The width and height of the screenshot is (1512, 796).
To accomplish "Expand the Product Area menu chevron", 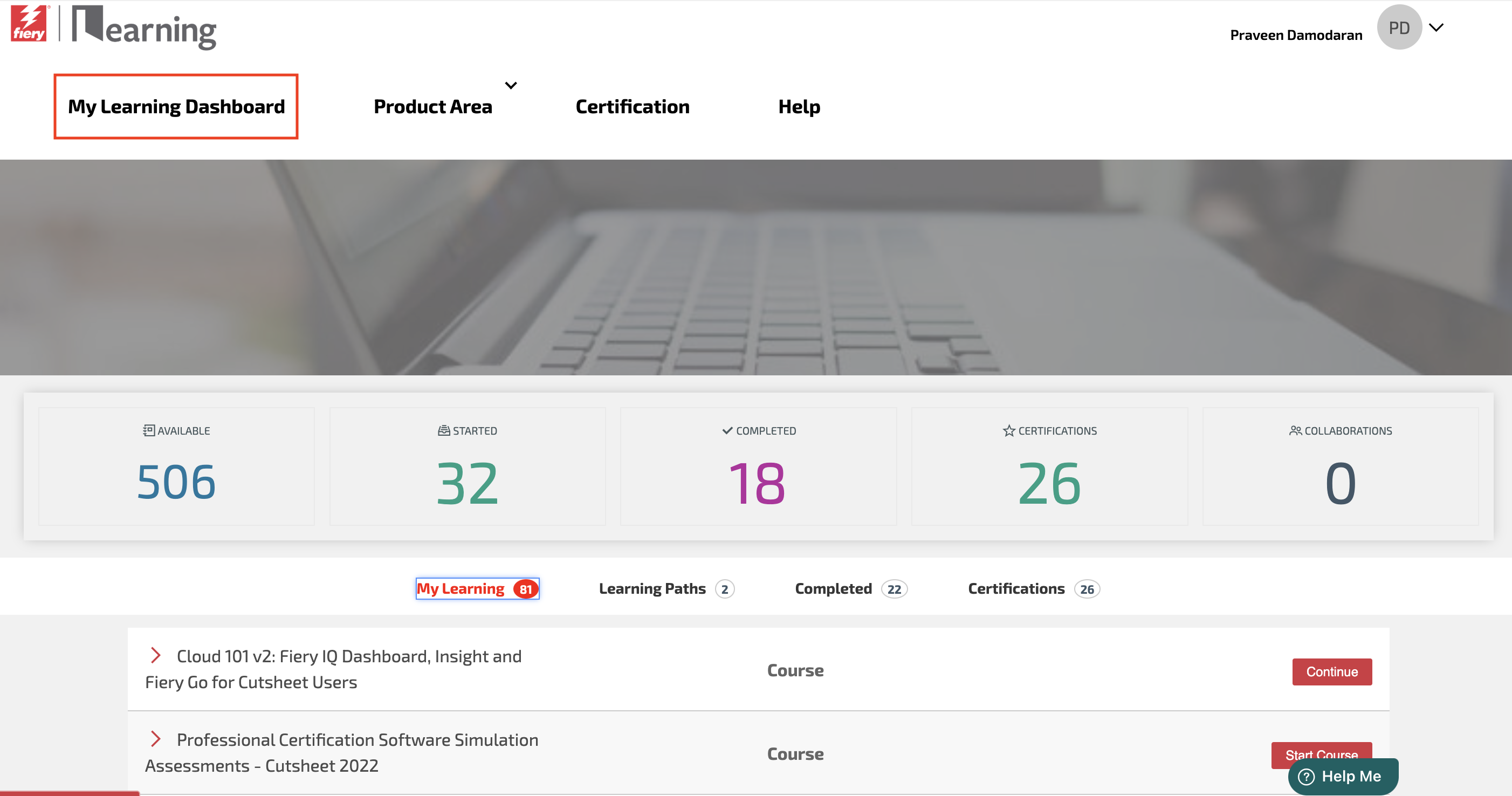I will [511, 86].
